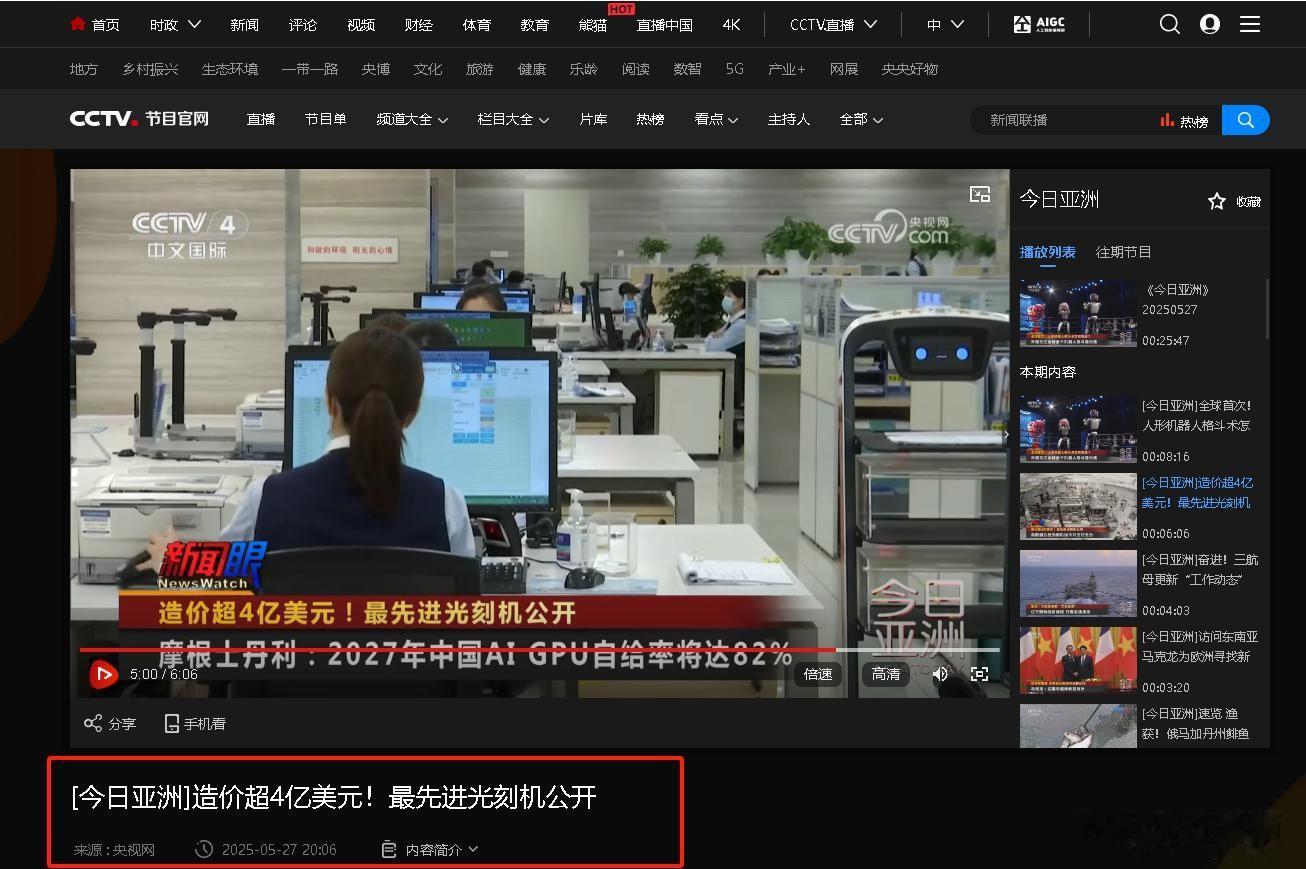Open the hamburger menu in the top bar
1306x869 pixels.
tap(1250, 24)
